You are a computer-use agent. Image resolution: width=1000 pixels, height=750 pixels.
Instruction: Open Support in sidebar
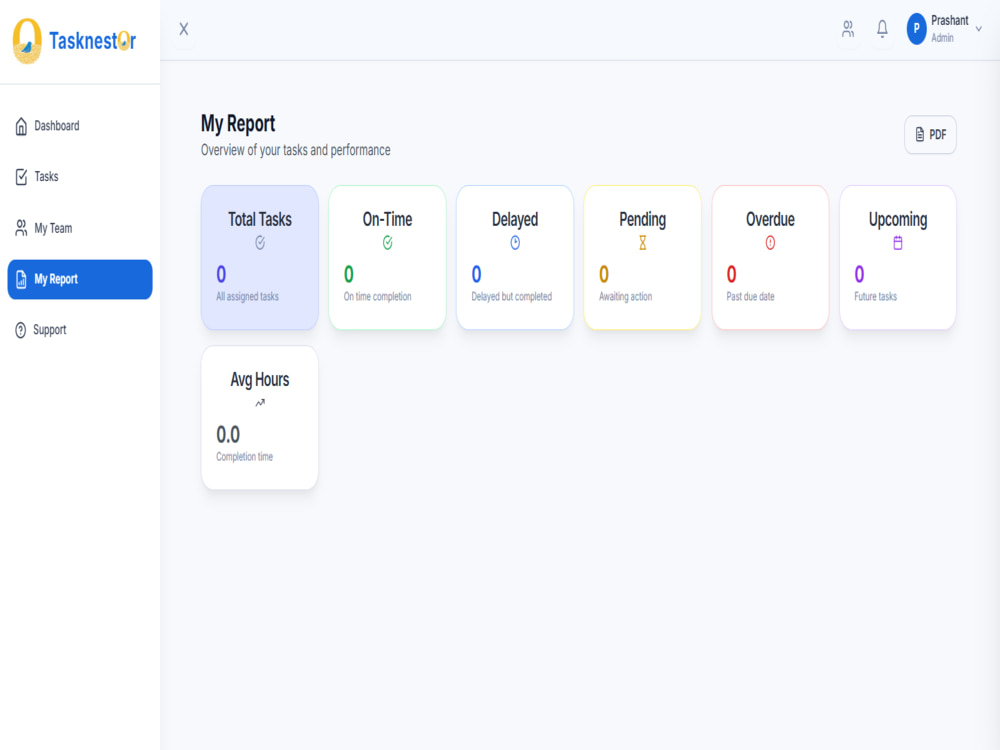[80, 330]
